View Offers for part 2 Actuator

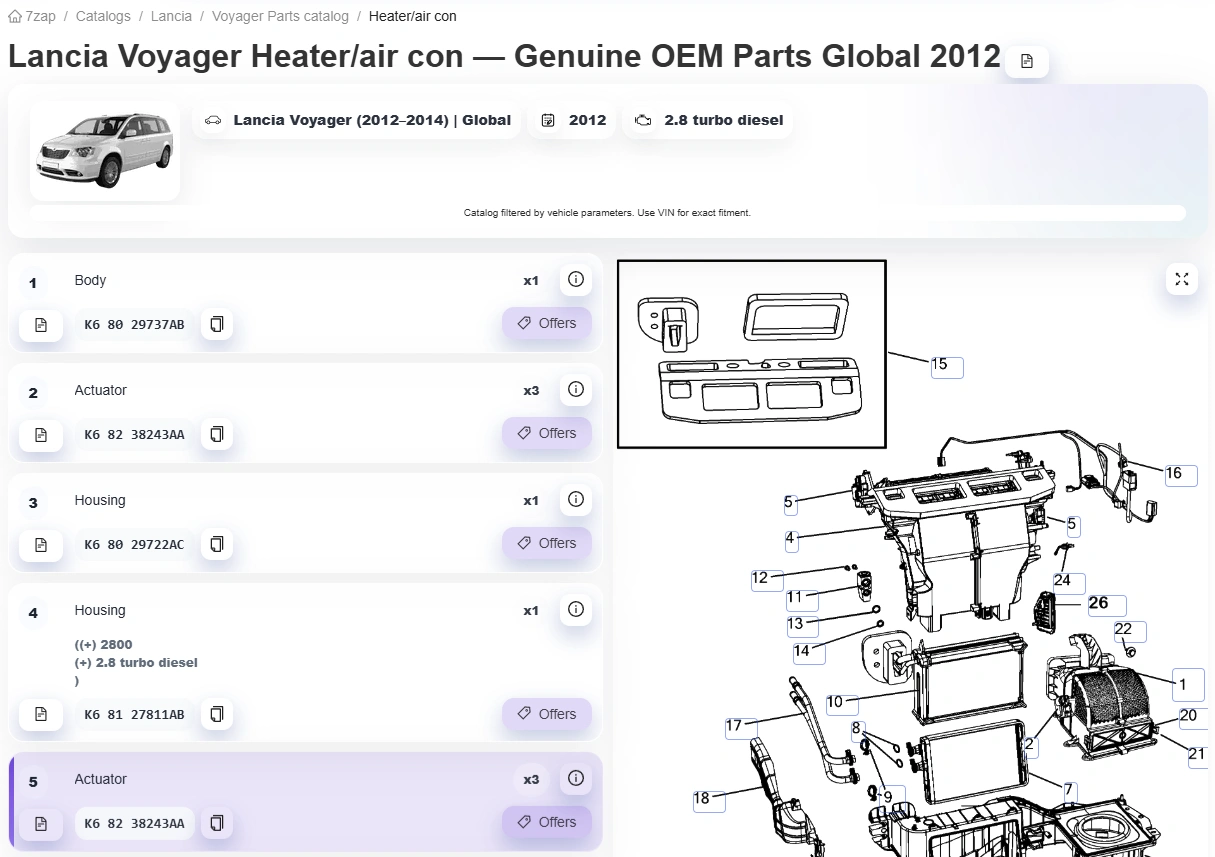[547, 434]
